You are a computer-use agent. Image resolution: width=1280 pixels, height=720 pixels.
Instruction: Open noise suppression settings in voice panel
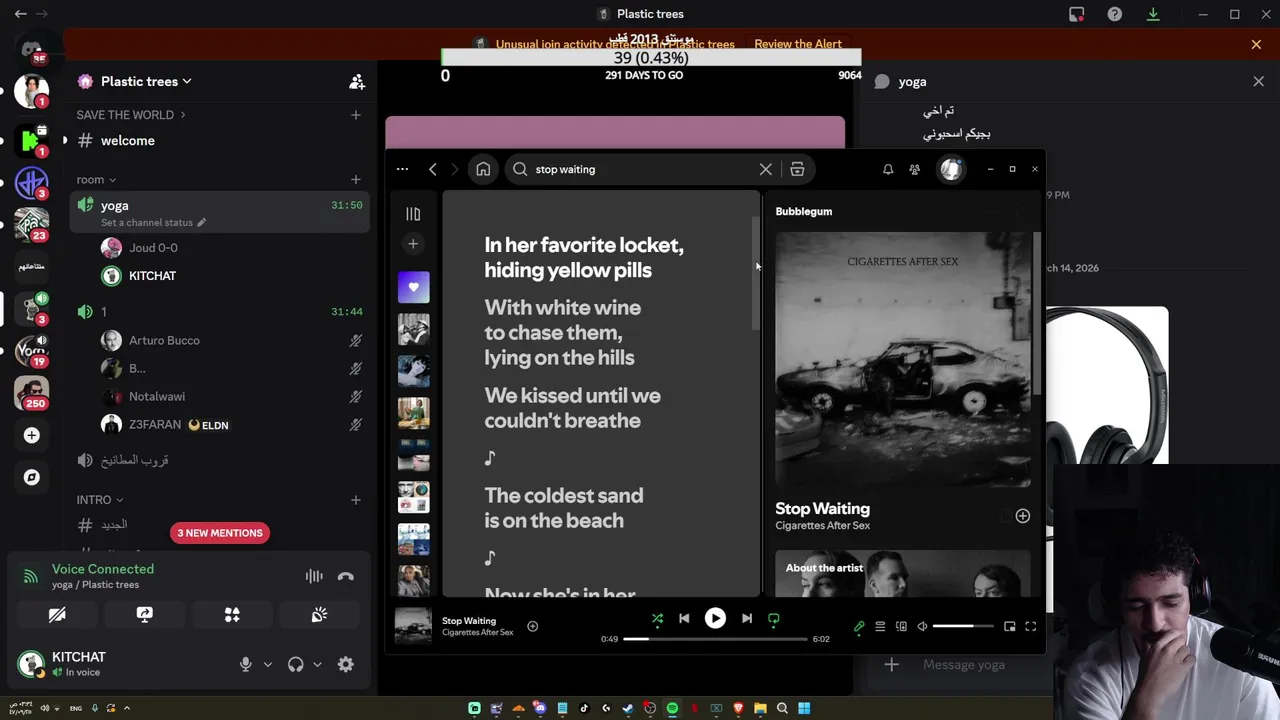pos(314,576)
